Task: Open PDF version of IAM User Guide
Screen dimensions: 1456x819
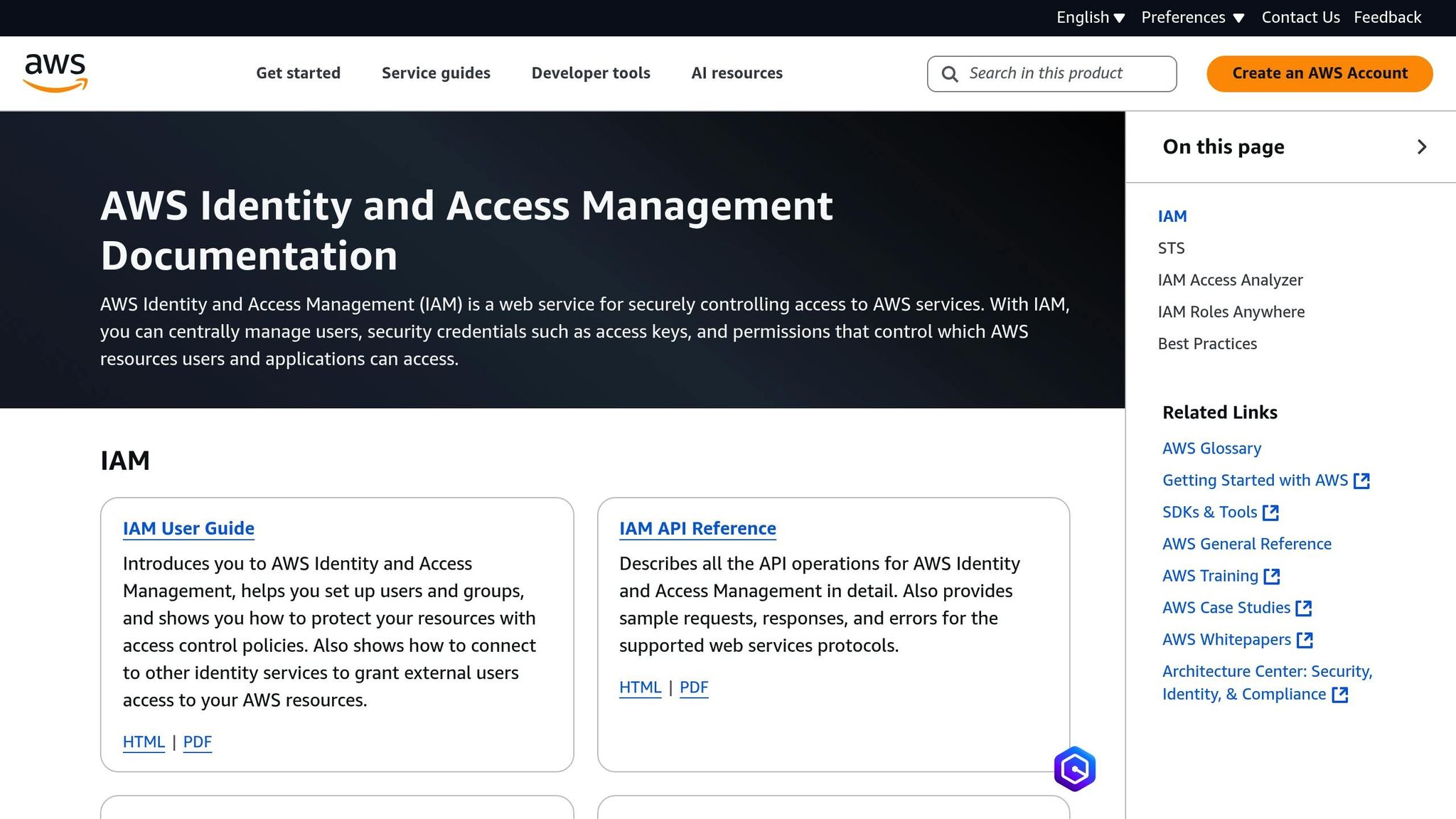Action: click(197, 742)
